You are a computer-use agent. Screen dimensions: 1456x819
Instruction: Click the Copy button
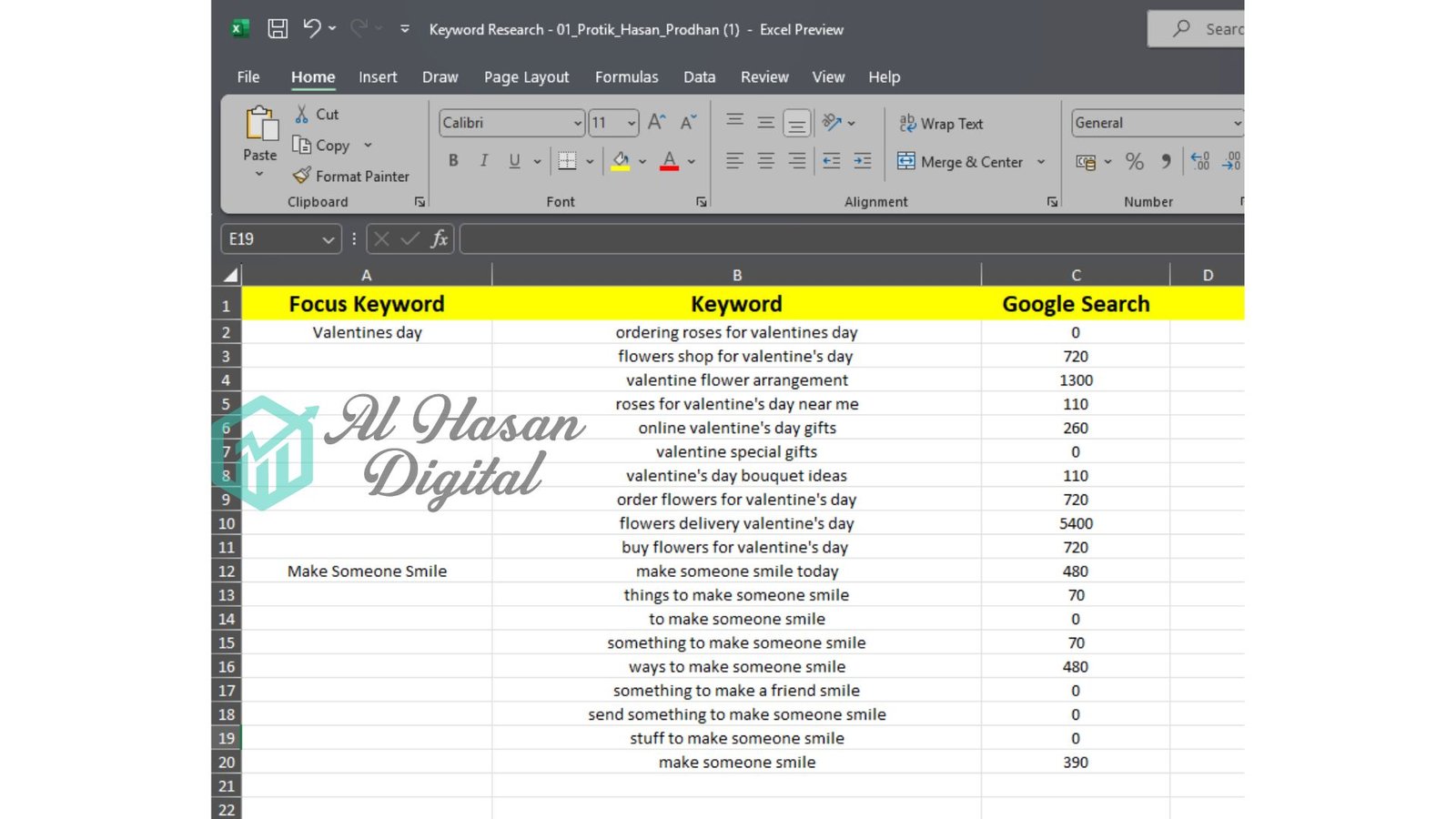[322, 146]
